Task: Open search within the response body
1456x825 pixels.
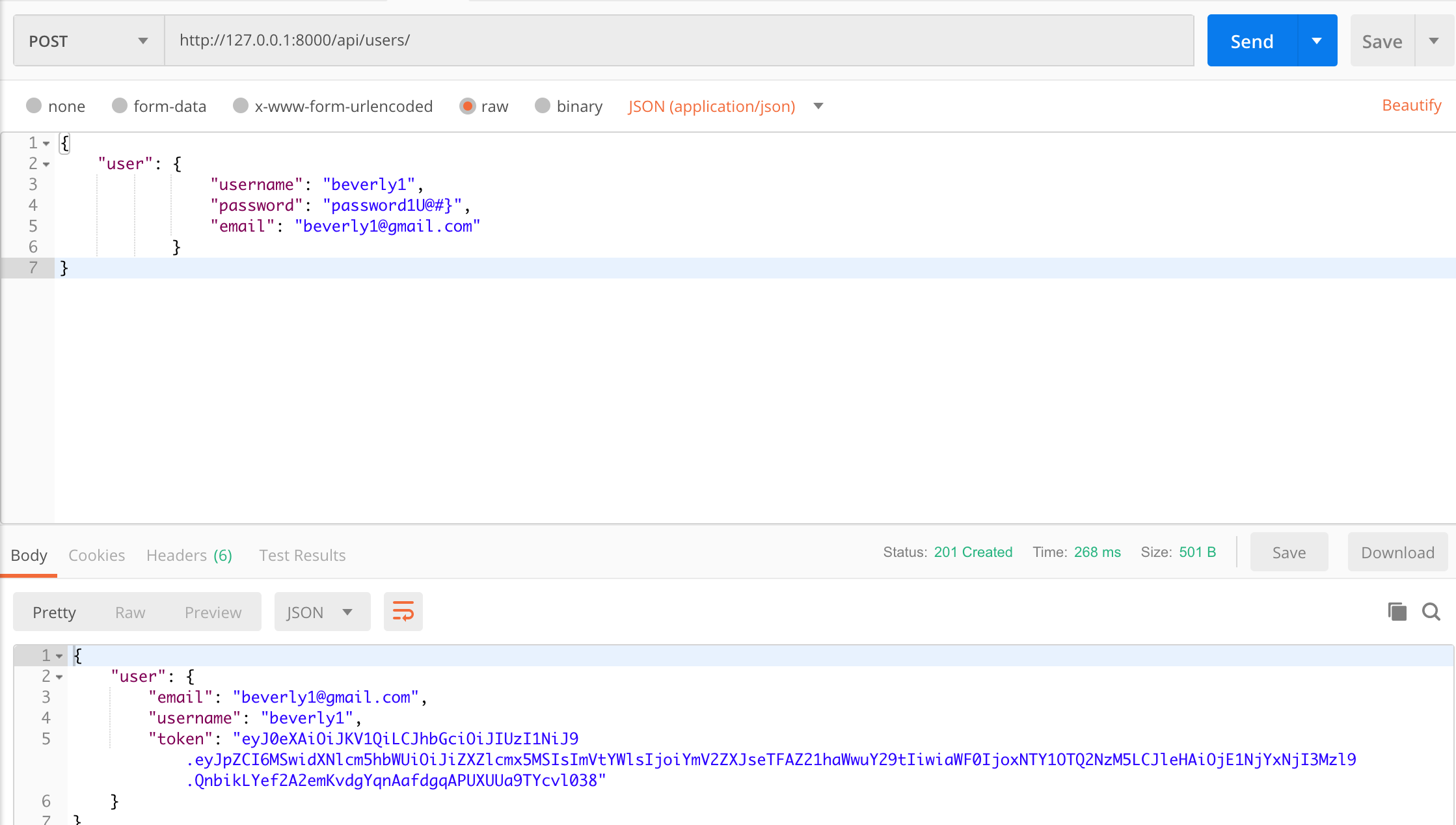Action: point(1432,612)
